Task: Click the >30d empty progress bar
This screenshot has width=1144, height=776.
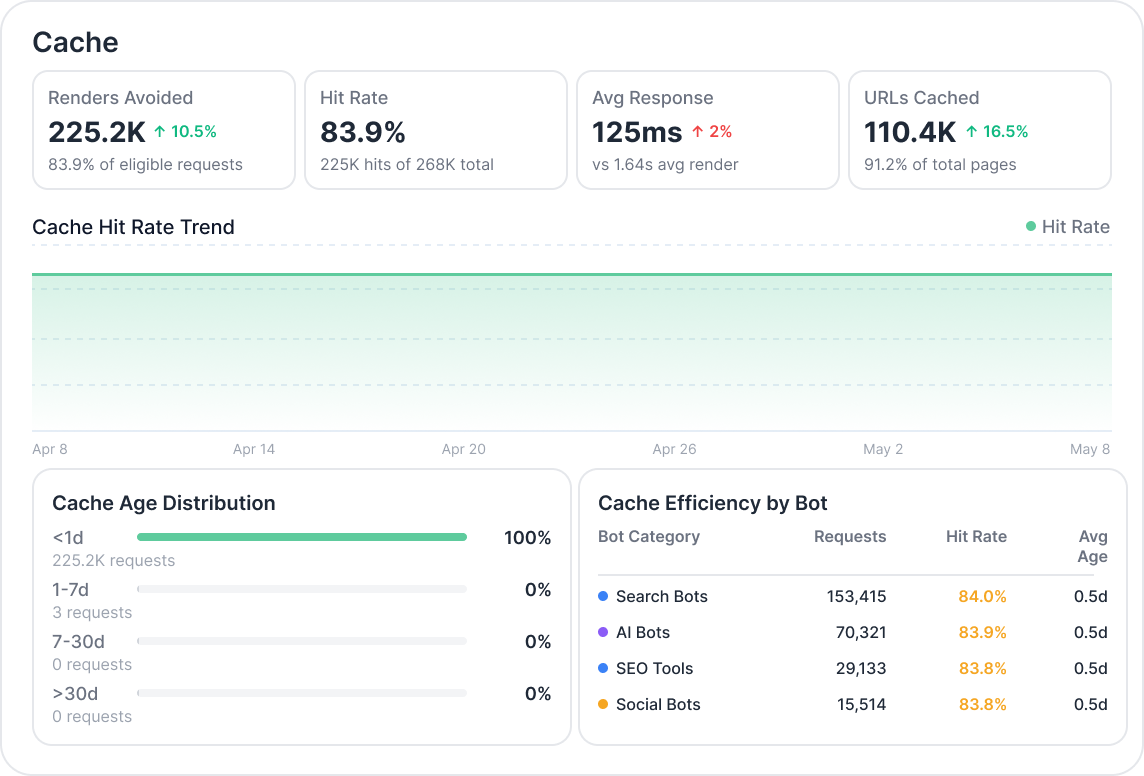Action: coord(302,694)
